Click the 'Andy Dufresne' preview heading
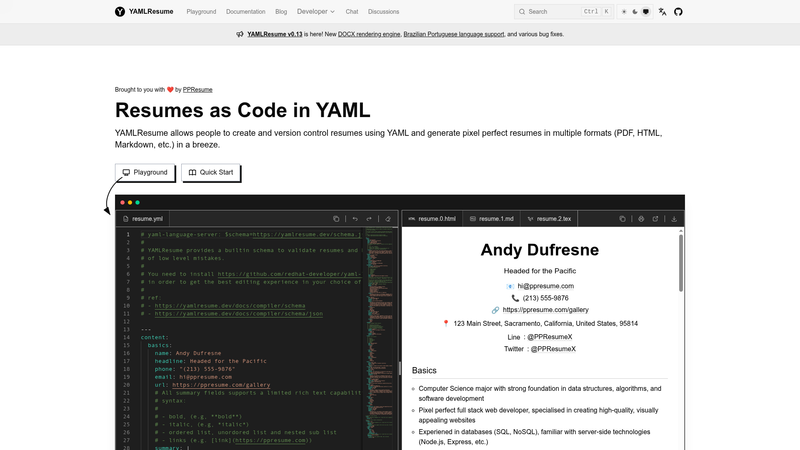Screen dimensions: 800x450 540,249
